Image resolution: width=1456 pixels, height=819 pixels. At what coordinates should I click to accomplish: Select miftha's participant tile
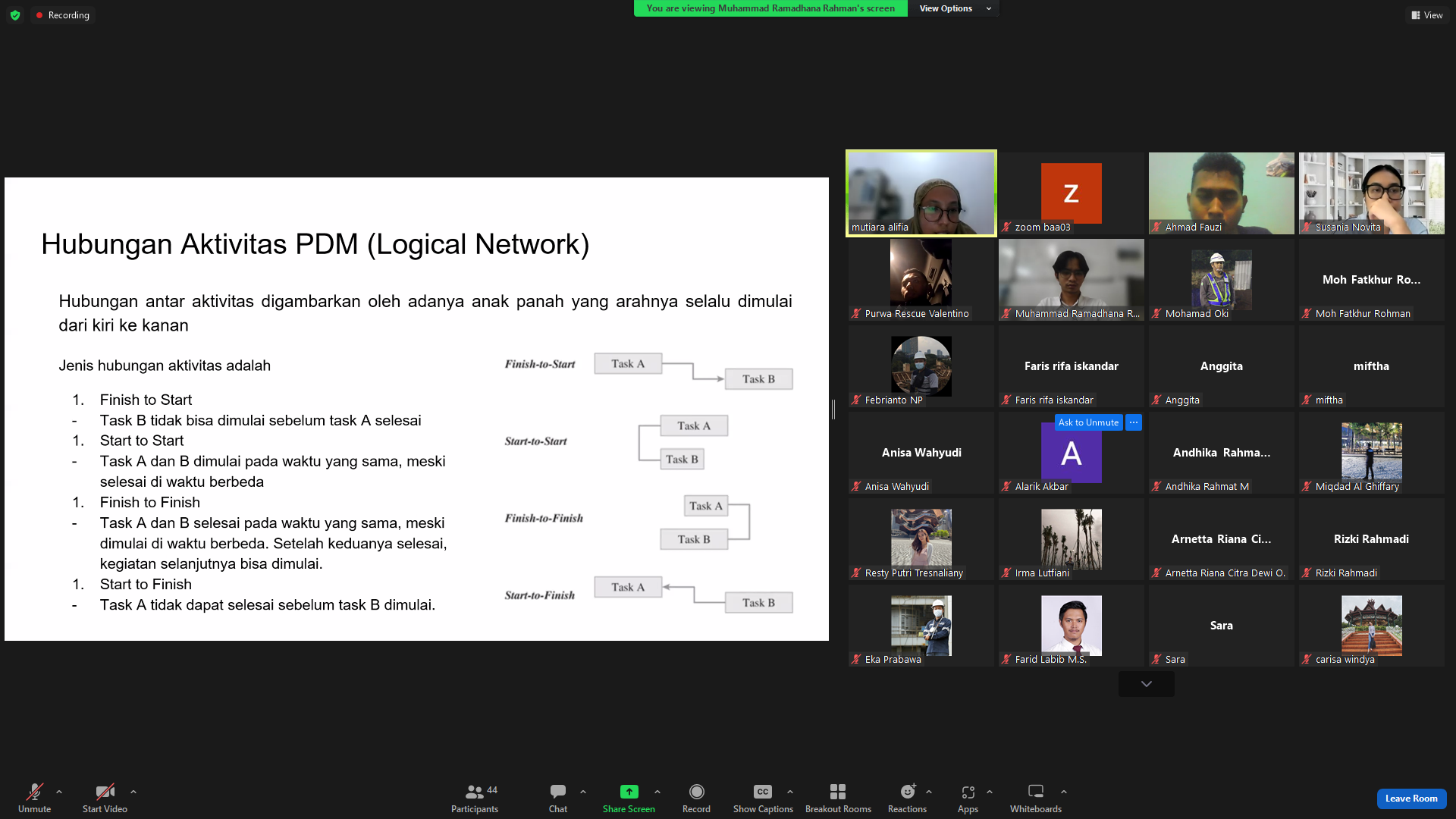coord(1372,366)
